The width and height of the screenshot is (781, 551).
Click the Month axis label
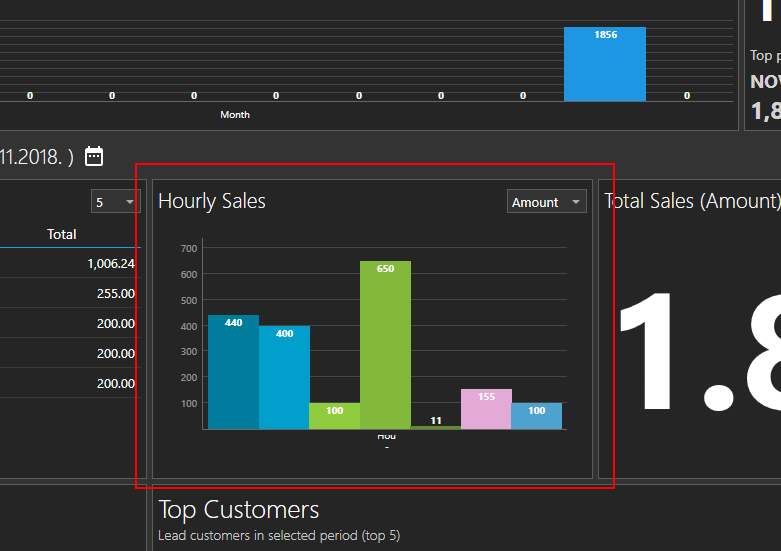point(235,115)
